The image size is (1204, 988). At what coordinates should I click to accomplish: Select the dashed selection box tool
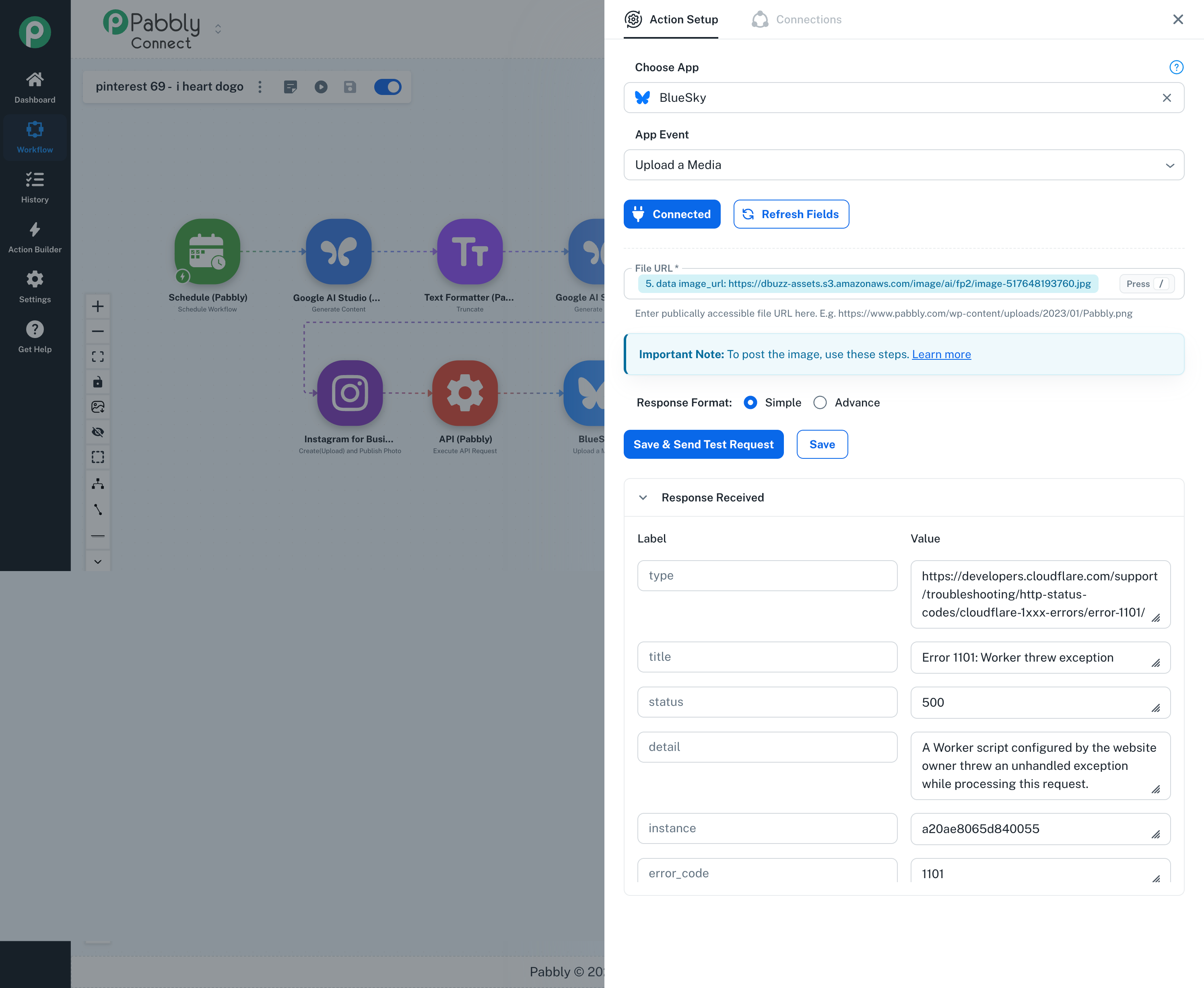98,457
